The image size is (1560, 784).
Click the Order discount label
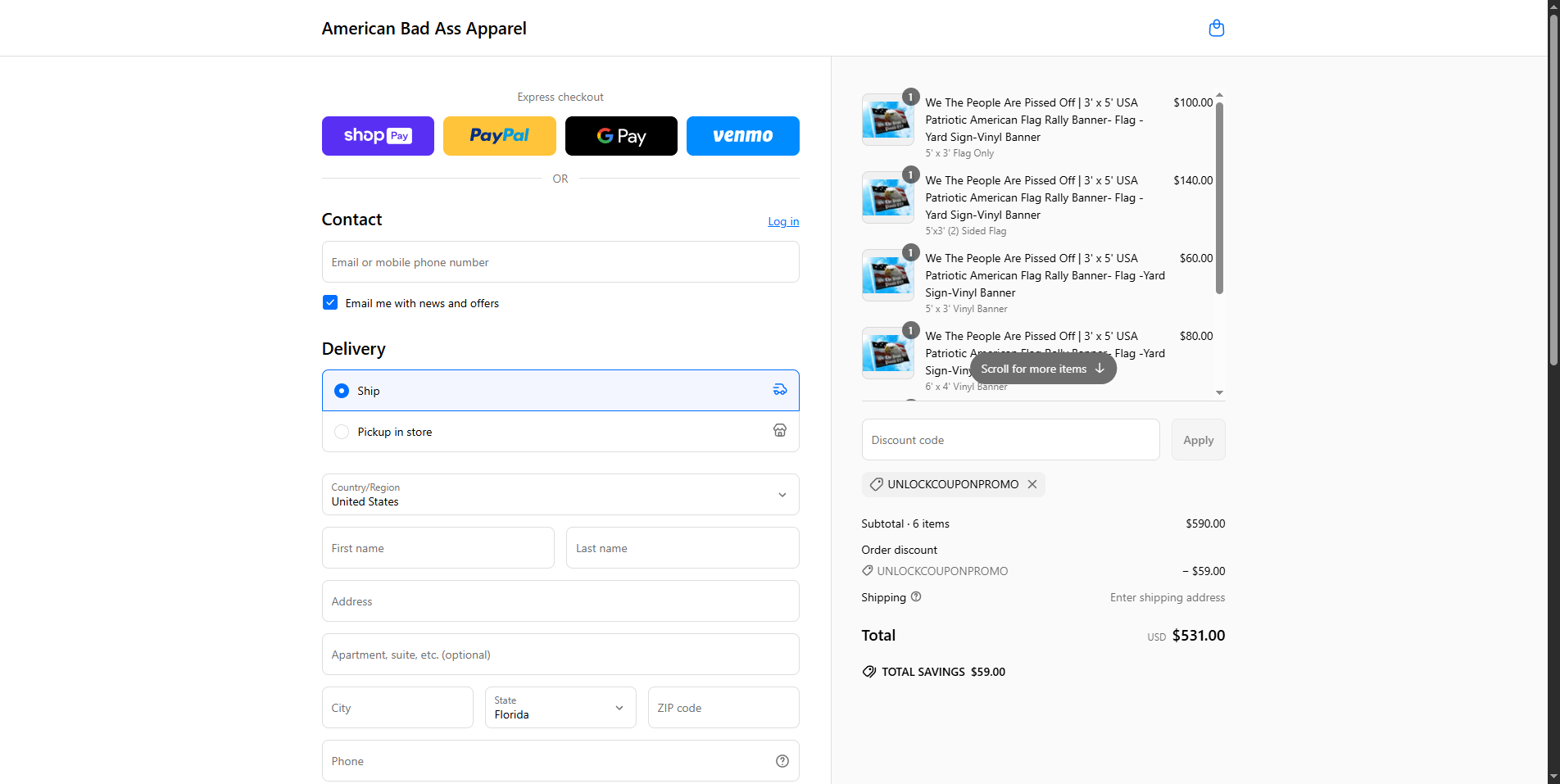pos(899,550)
